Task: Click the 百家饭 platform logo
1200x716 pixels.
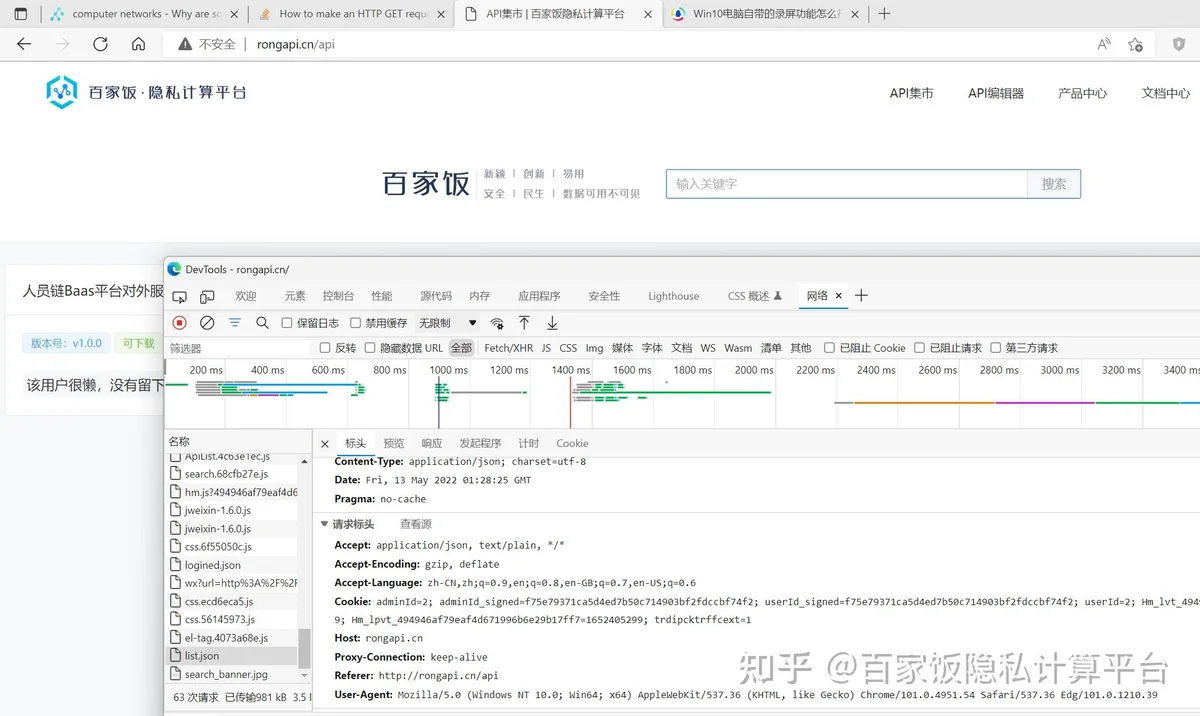Action: coord(146,92)
